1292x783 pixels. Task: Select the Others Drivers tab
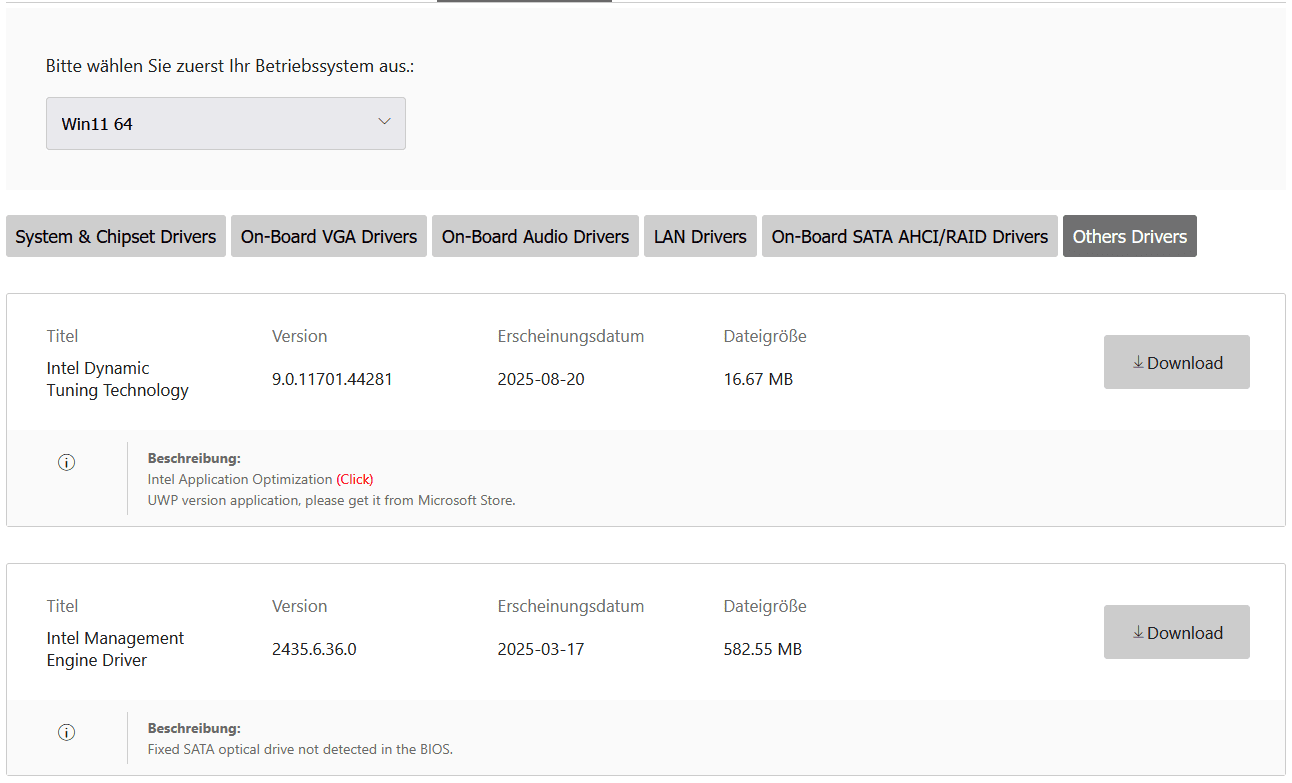tap(1129, 237)
